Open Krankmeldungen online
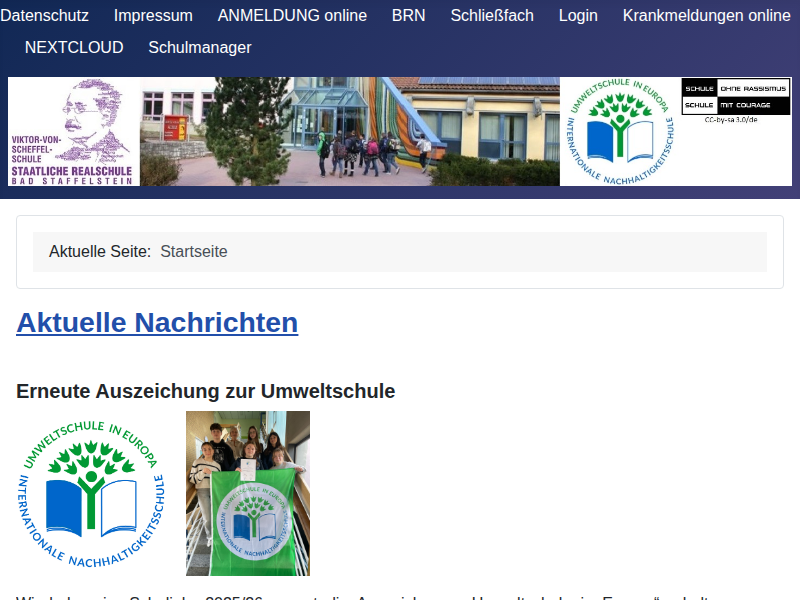Image resolution: width=800 pixels, height=600 pixels. click(x=706, y=16)
